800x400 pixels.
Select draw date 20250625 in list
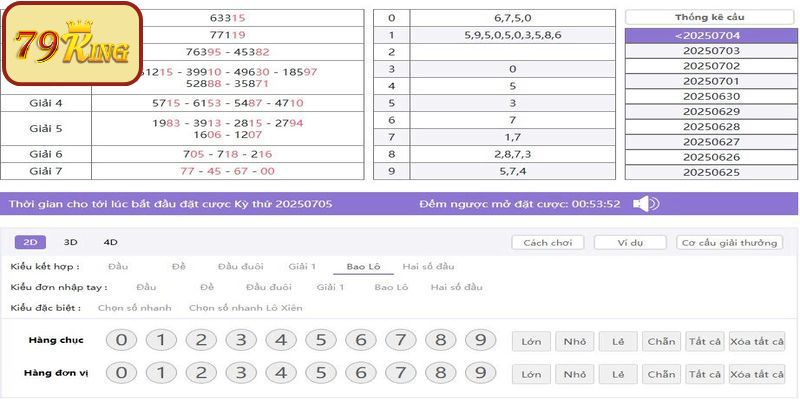711,172
